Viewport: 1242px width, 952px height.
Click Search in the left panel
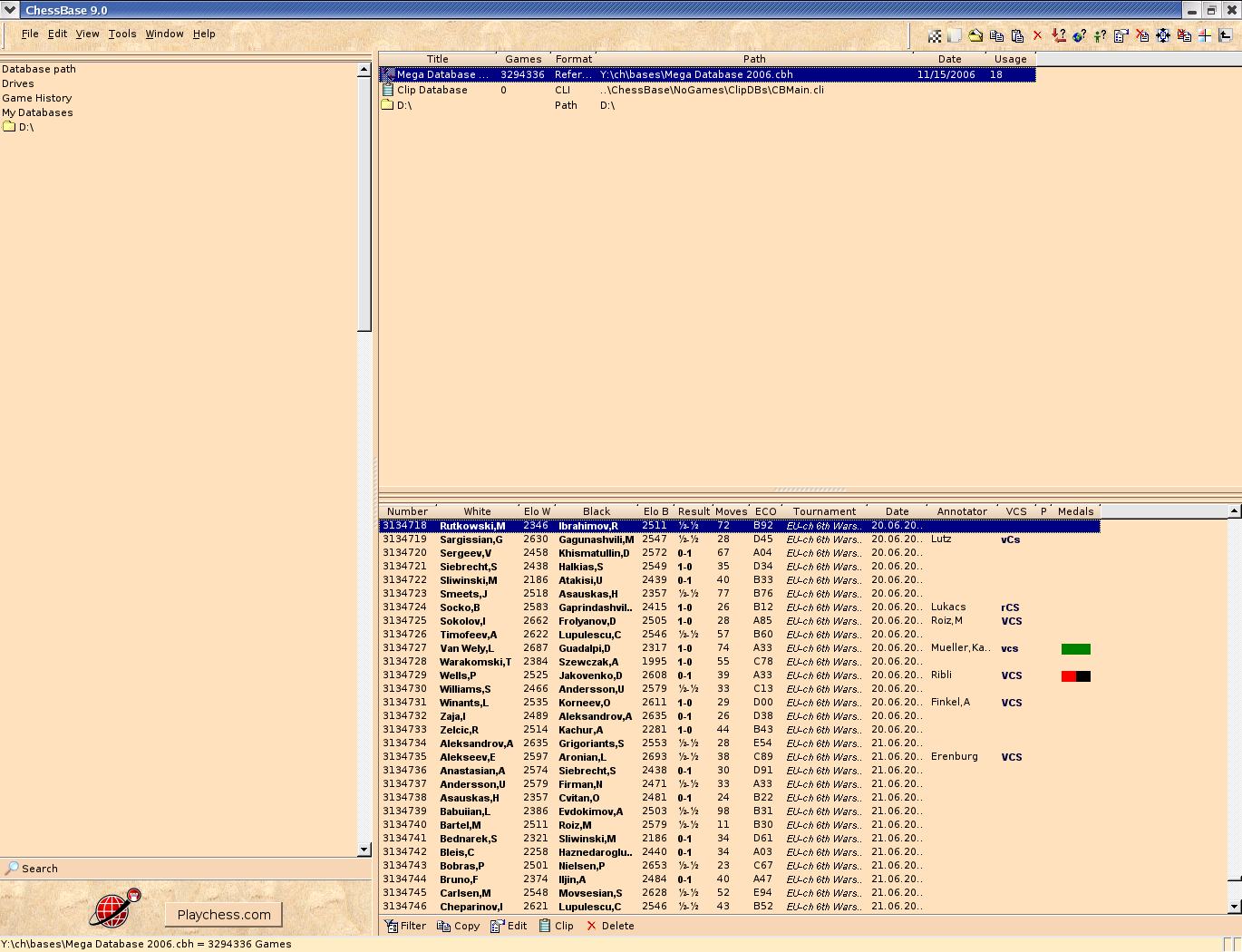pos(32,869)
